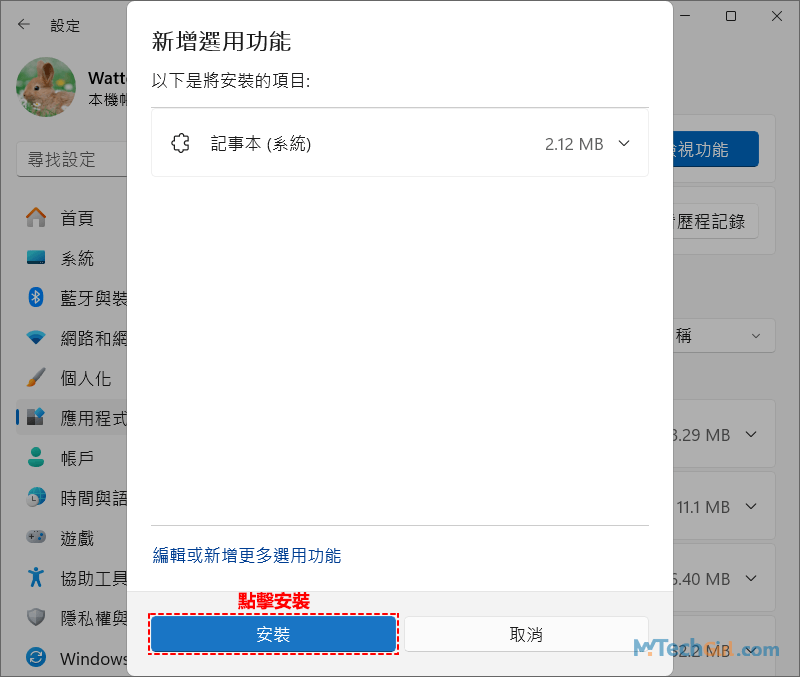Viewport: 800px width, 677px height.
Task: Click the 系統 system icon
Action: click(36, 258)
